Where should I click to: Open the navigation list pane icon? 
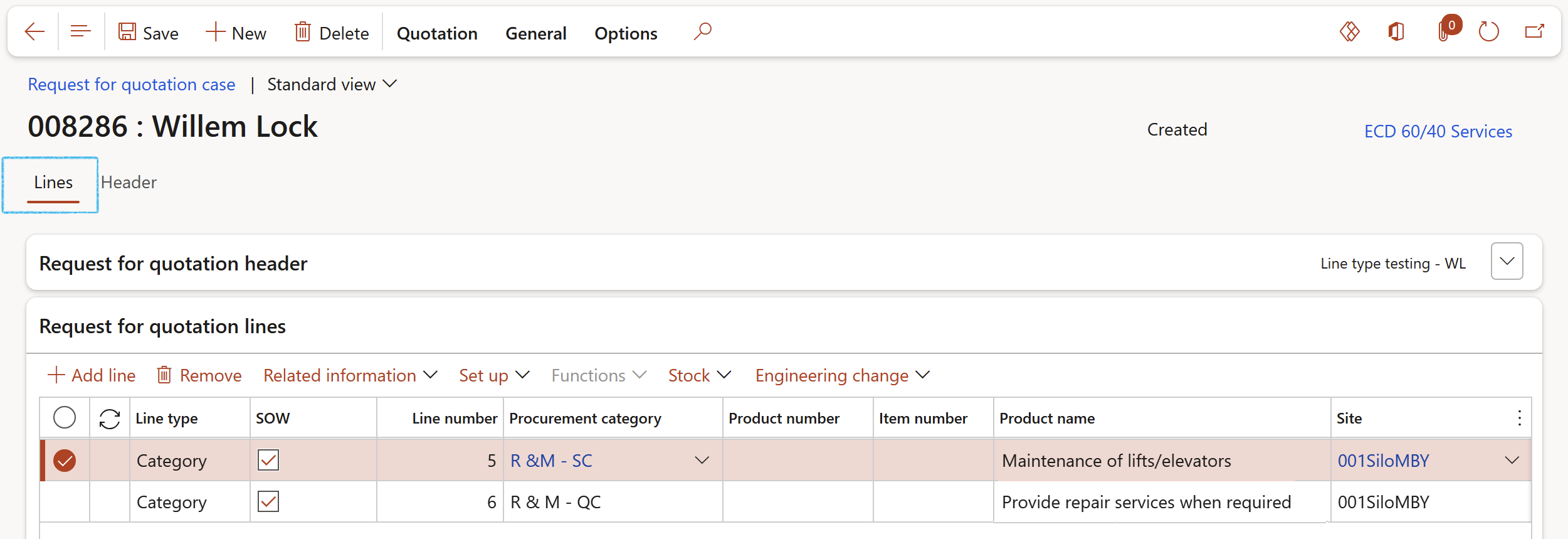(x=81, y=31)
